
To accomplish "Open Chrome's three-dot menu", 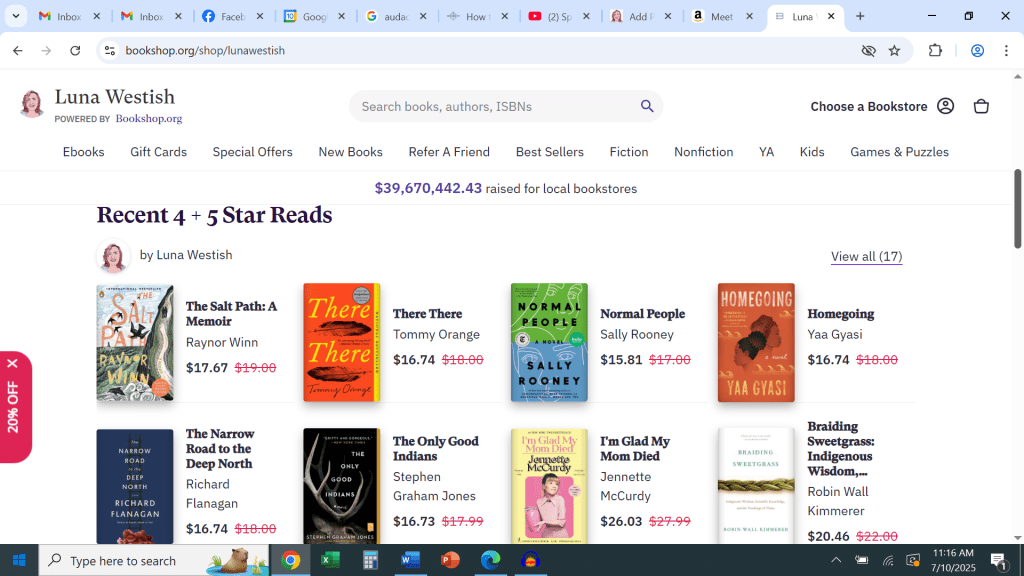I will 1006,51.
